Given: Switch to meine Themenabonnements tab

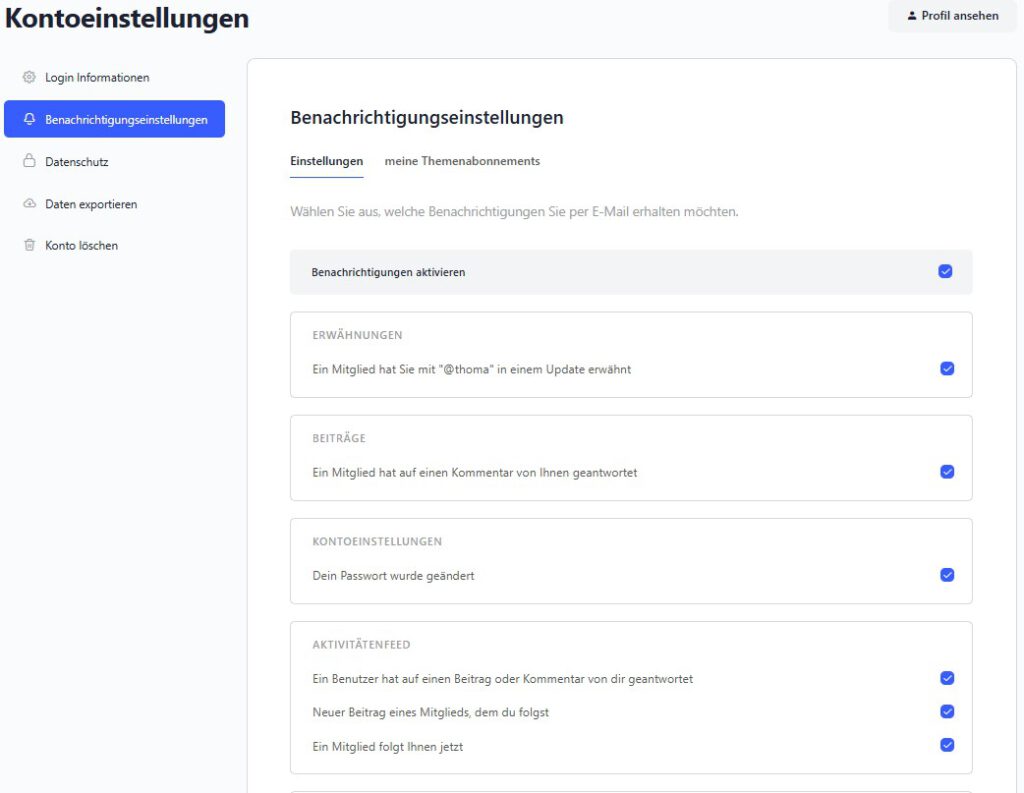Looking at the screenshot, I should [x=462, y=161].
